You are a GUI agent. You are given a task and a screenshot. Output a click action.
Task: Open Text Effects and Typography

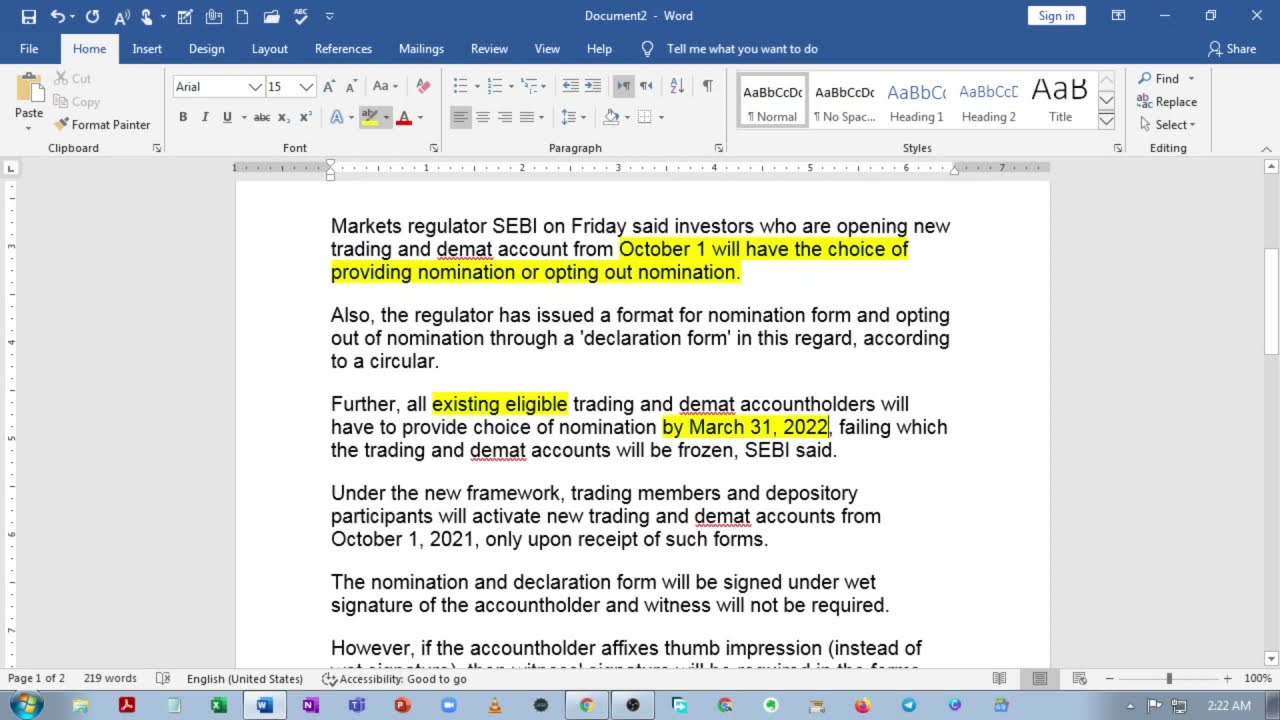pyautogui.click(x=337, y=117)
